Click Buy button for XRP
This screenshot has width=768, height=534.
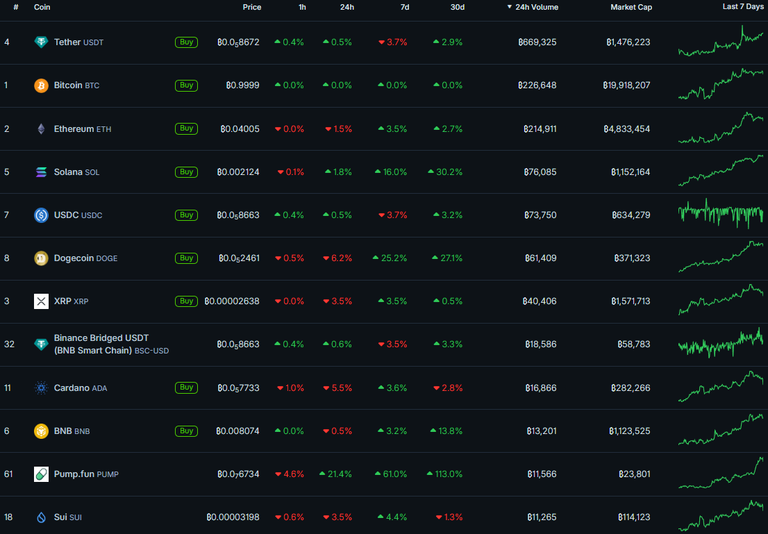pos(186,301)
